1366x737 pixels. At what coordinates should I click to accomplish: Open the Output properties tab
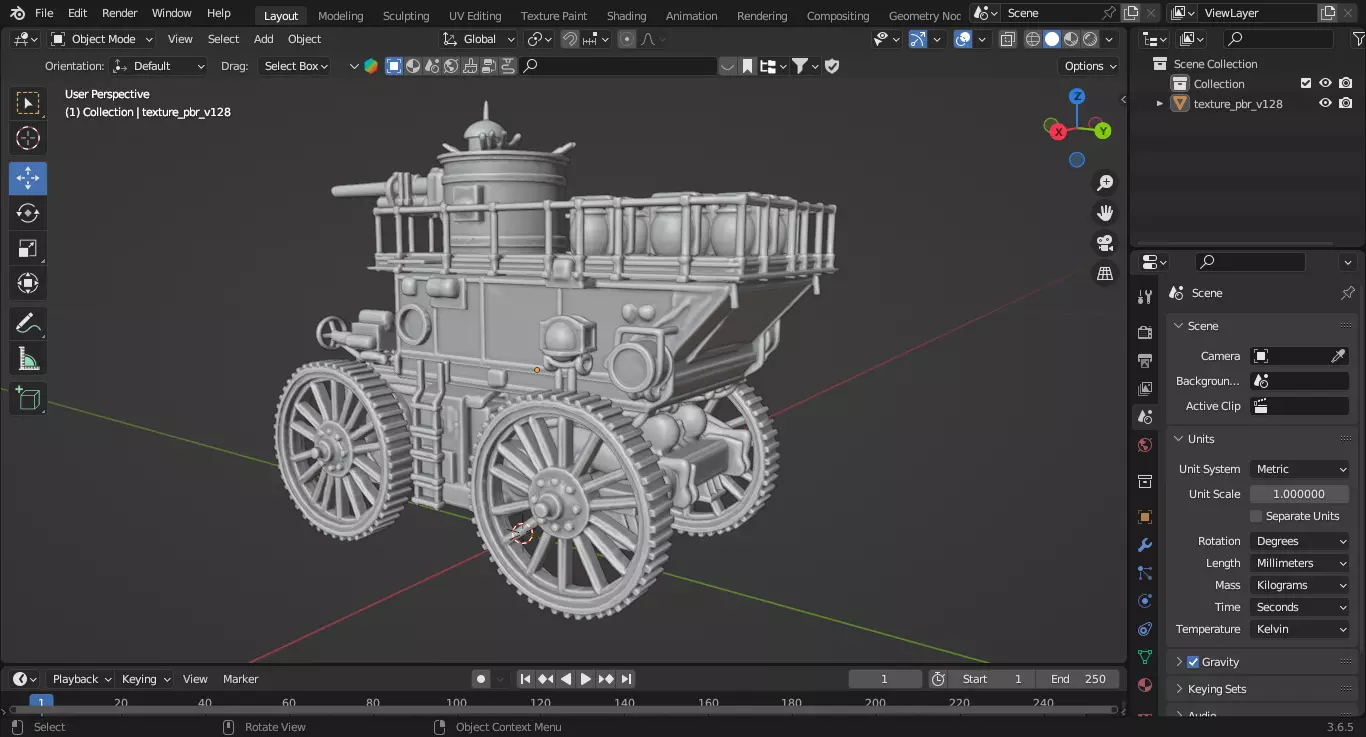tap(1145, 360)
